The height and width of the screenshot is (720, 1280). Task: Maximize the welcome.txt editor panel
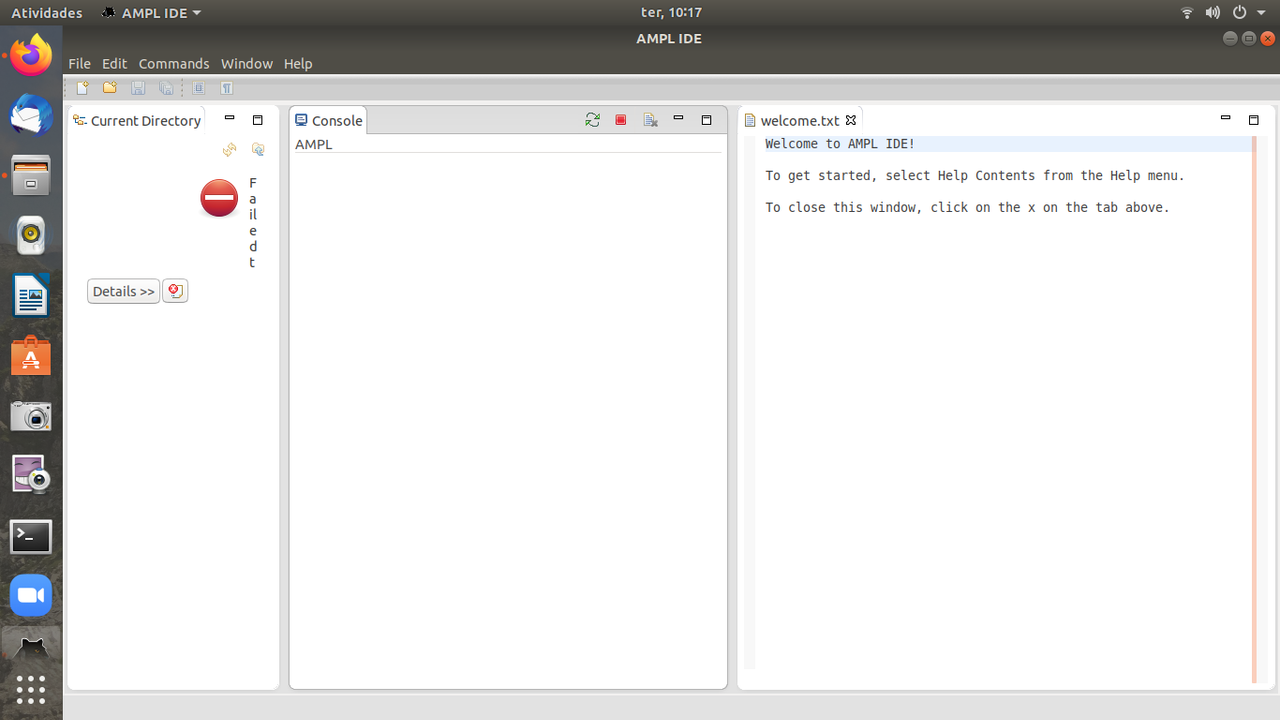1253,120
